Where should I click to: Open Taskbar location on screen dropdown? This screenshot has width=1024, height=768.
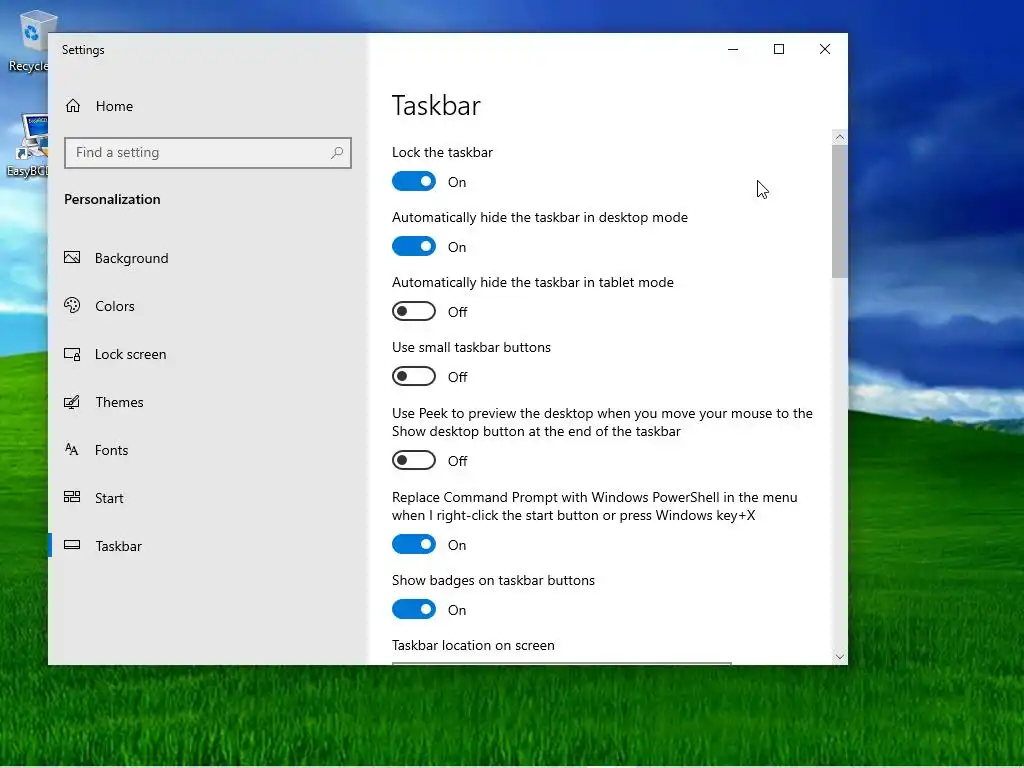click(562, 664)
